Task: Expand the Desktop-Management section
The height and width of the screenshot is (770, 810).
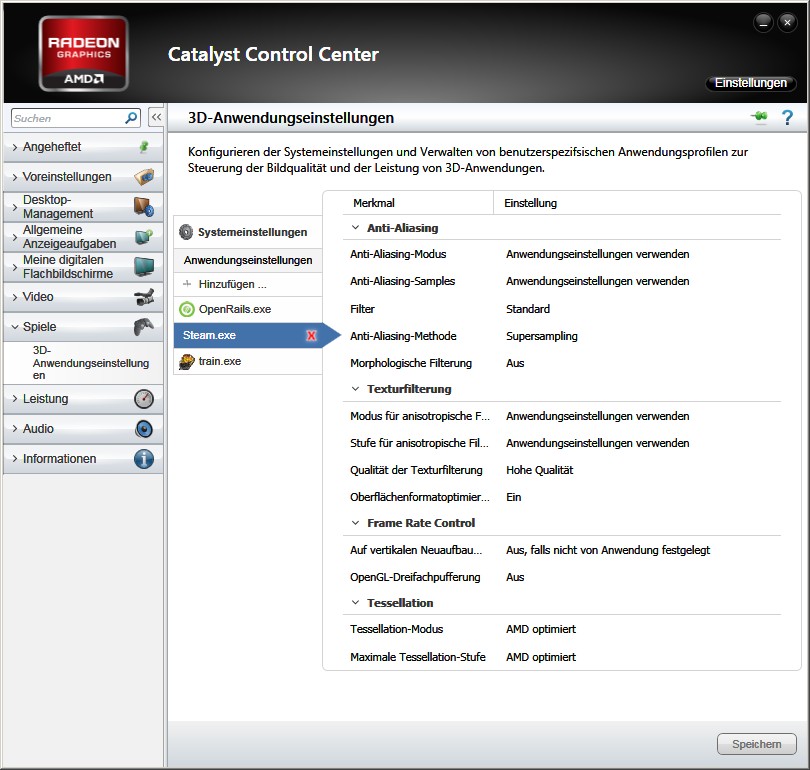Action: coord(14,207)
